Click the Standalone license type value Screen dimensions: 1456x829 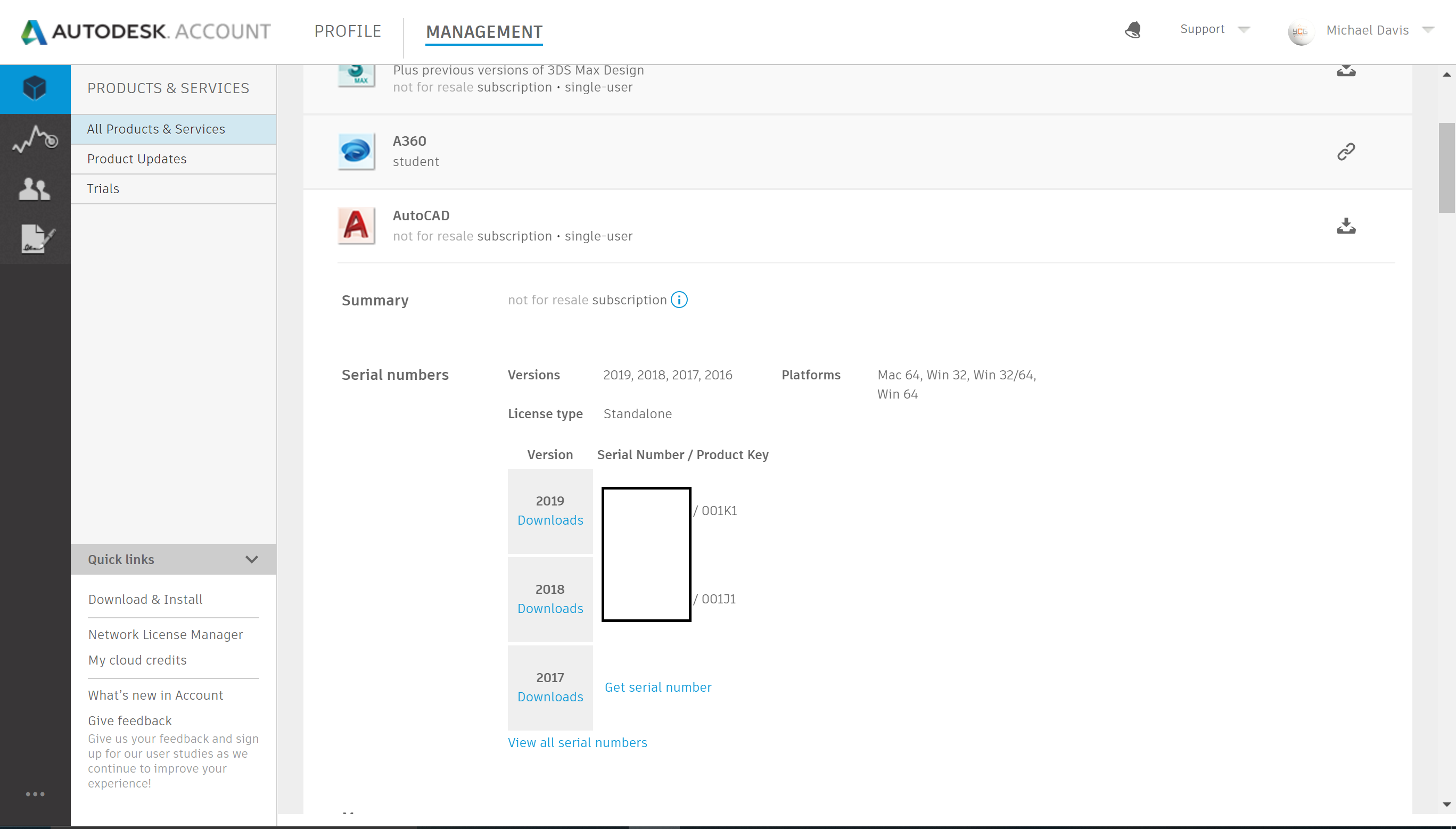point(637,413)
